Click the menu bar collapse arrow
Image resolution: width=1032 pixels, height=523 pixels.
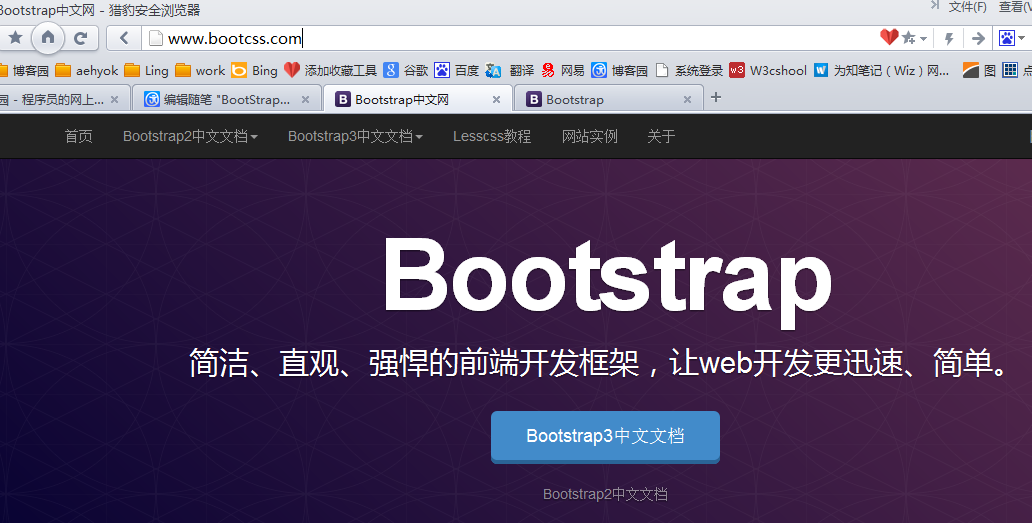935,5
